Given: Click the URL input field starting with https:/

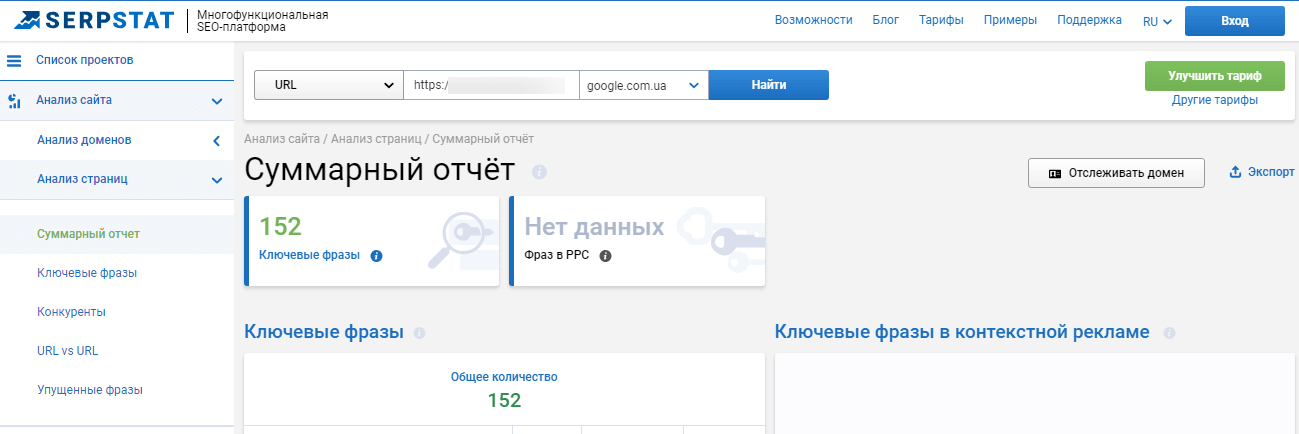Looking at the screenshot, I should pos(491,85).
